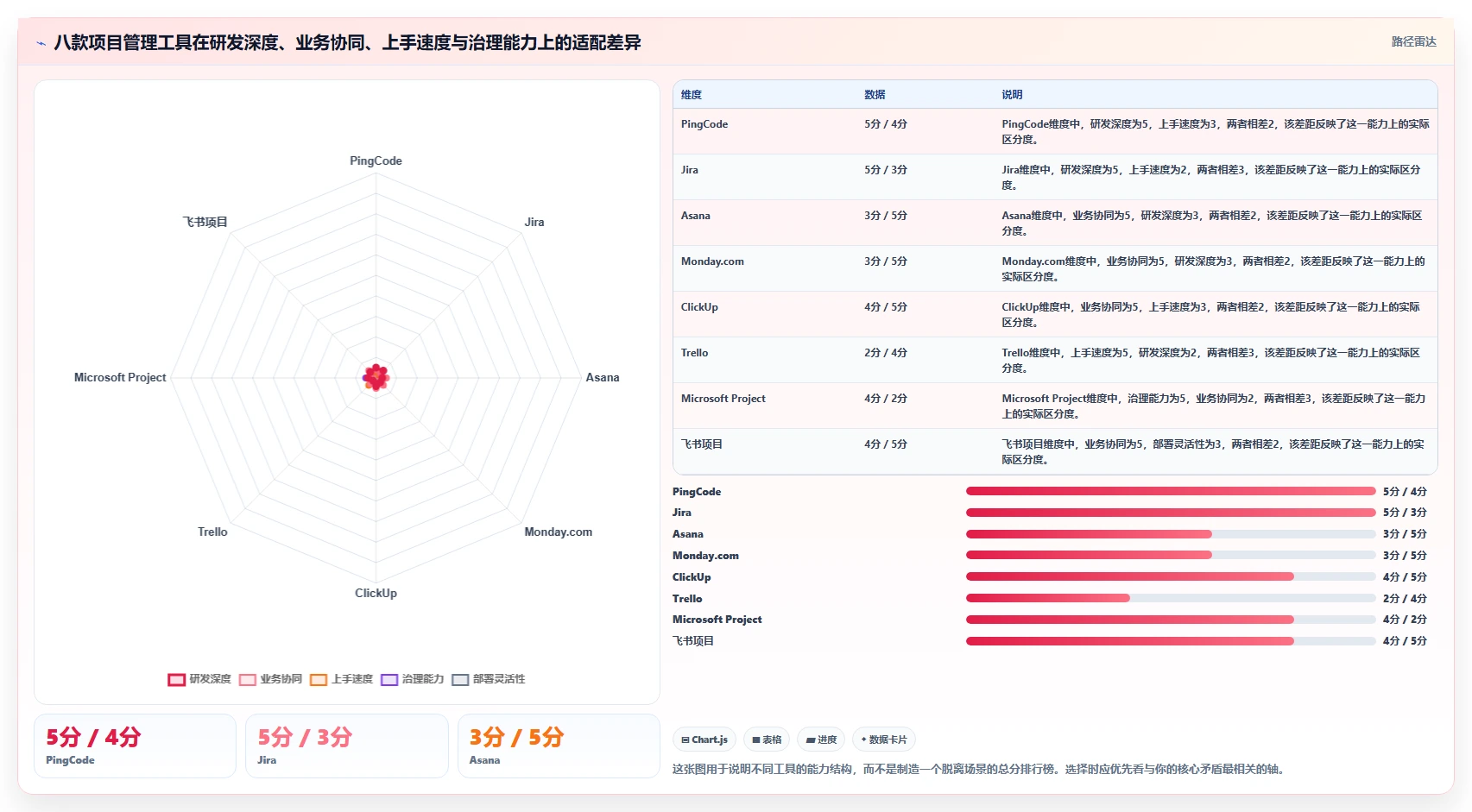1472x812 pixels.
Task: Click the description starting 'ClickUp维度中'
Action: (x=1211, y=314)
